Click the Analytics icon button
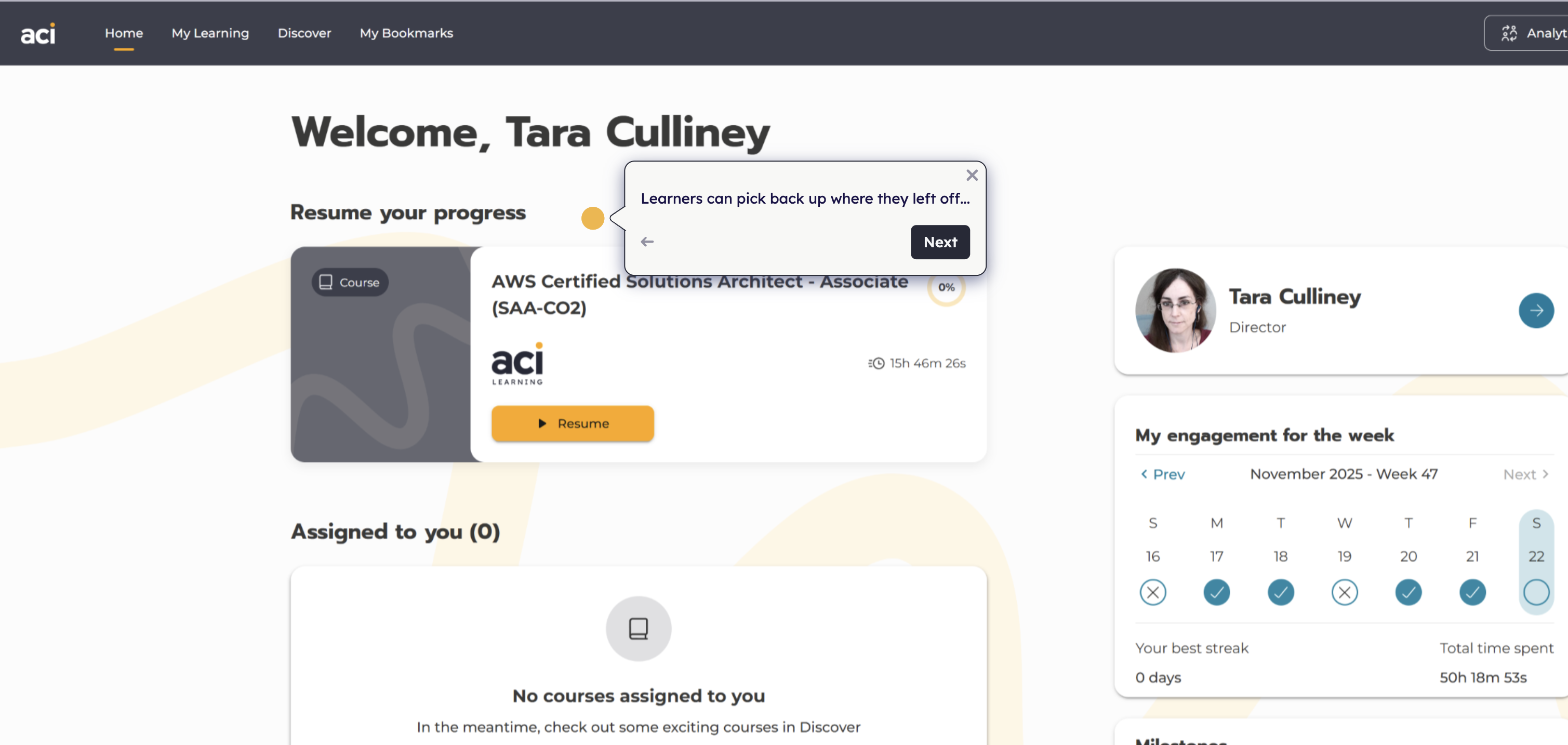1568x745 pixels. point(1508,33)
